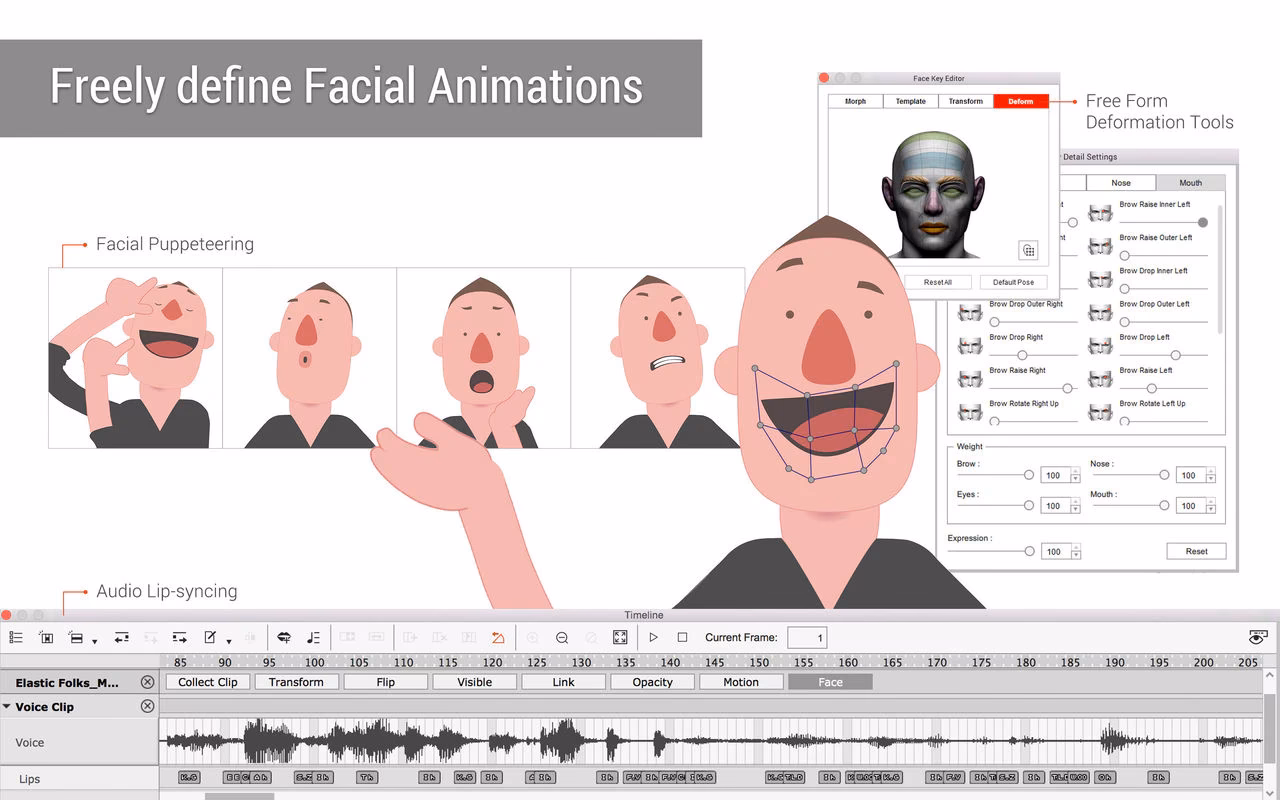Image resolution: width=1280 pixels, height=800 pixels.
Task: Click the Brow Raise Inner Left slider handle
Action: [x=1204, y=222]
